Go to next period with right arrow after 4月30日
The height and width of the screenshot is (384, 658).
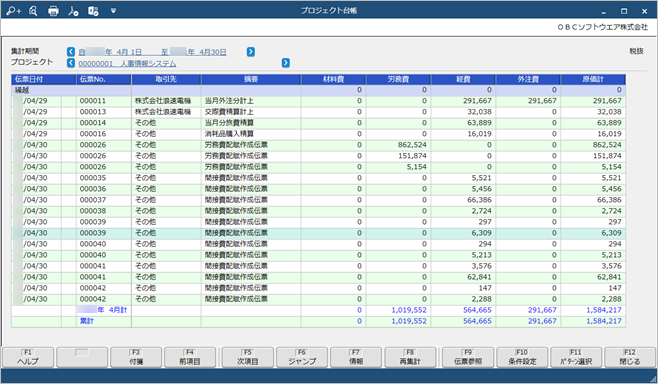pos(251,52)
